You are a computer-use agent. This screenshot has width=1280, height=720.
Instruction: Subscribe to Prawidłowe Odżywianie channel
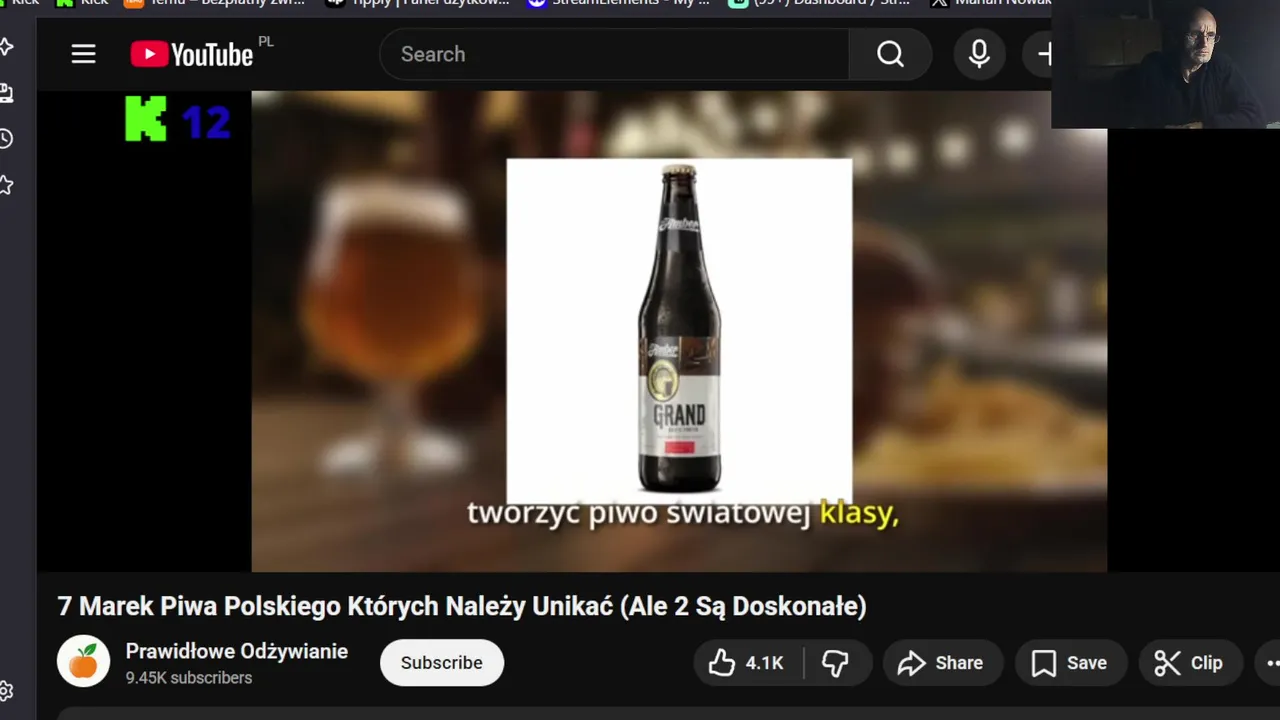(x=442, y=663)
